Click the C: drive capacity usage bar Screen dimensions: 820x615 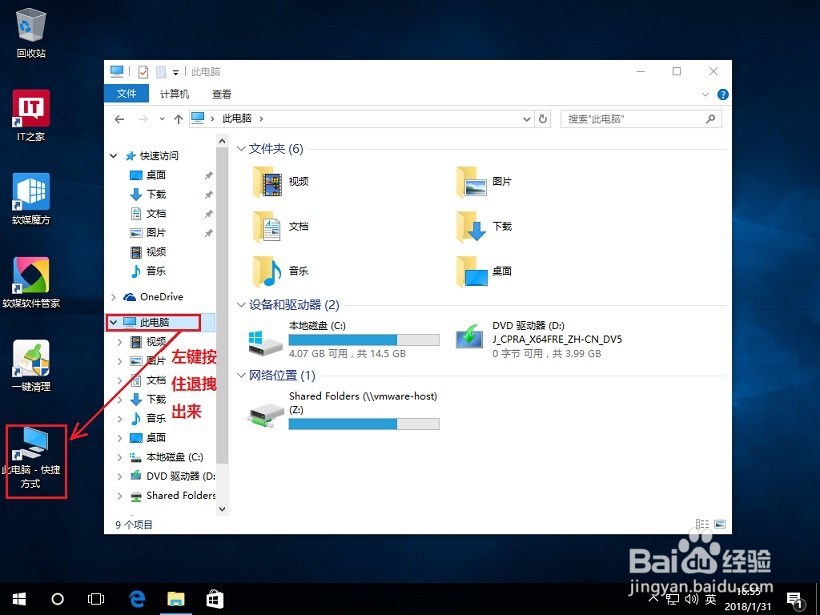click(364, 337)
